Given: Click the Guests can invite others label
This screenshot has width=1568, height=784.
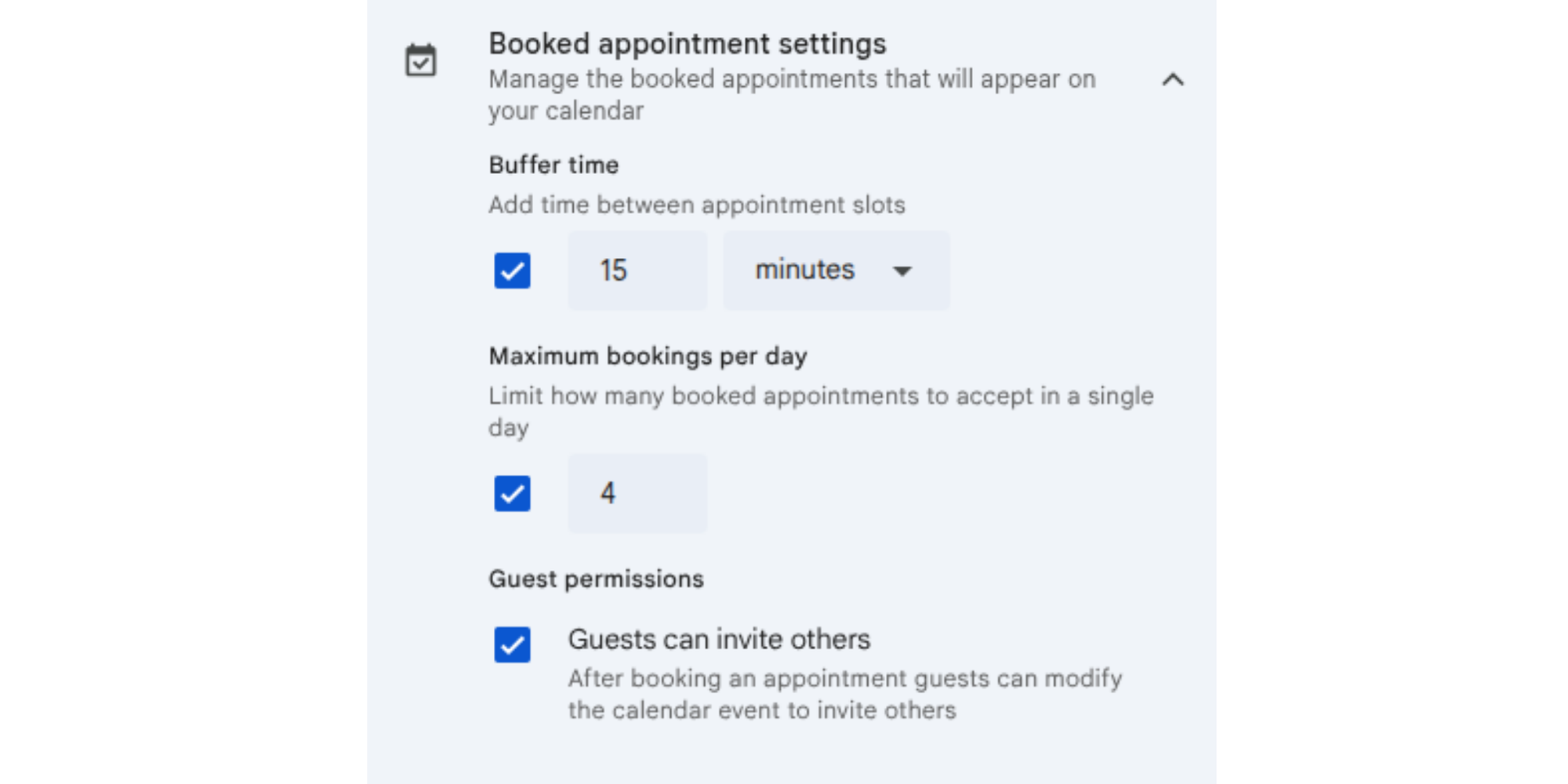Looking at the screenshot, I should click(x=719, y=638).
